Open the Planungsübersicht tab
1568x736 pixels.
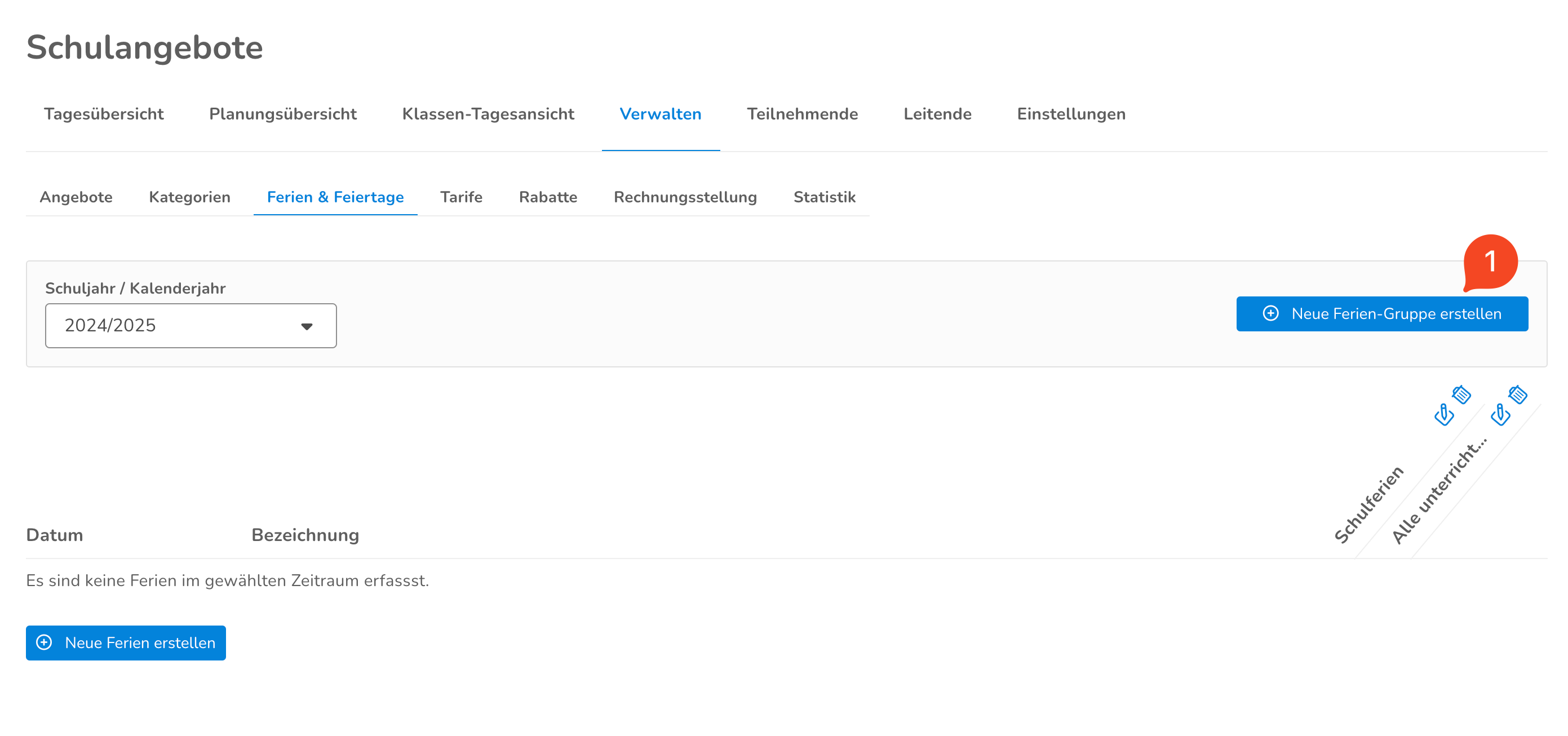(282, 114)
